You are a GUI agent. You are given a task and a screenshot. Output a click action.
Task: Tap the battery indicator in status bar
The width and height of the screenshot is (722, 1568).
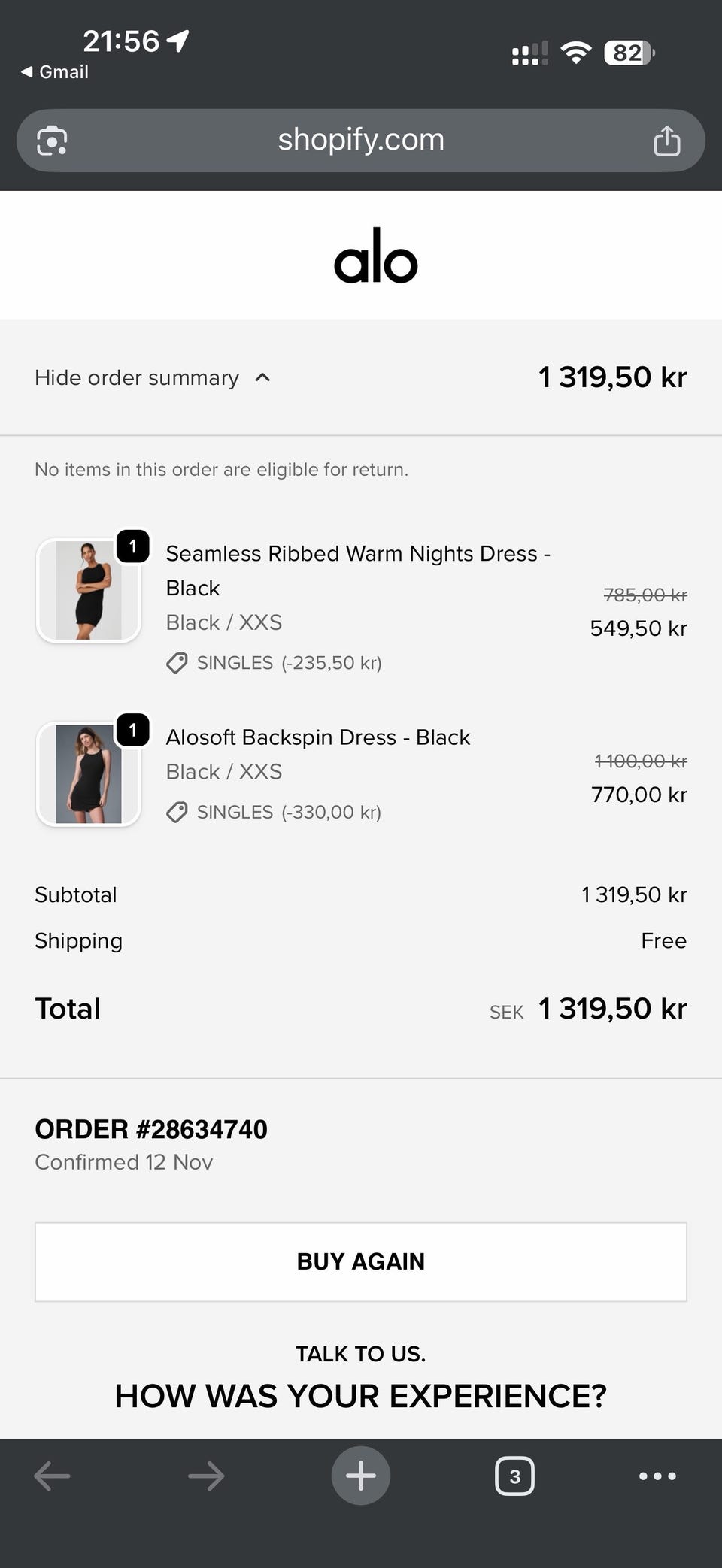tap(629, 53)
